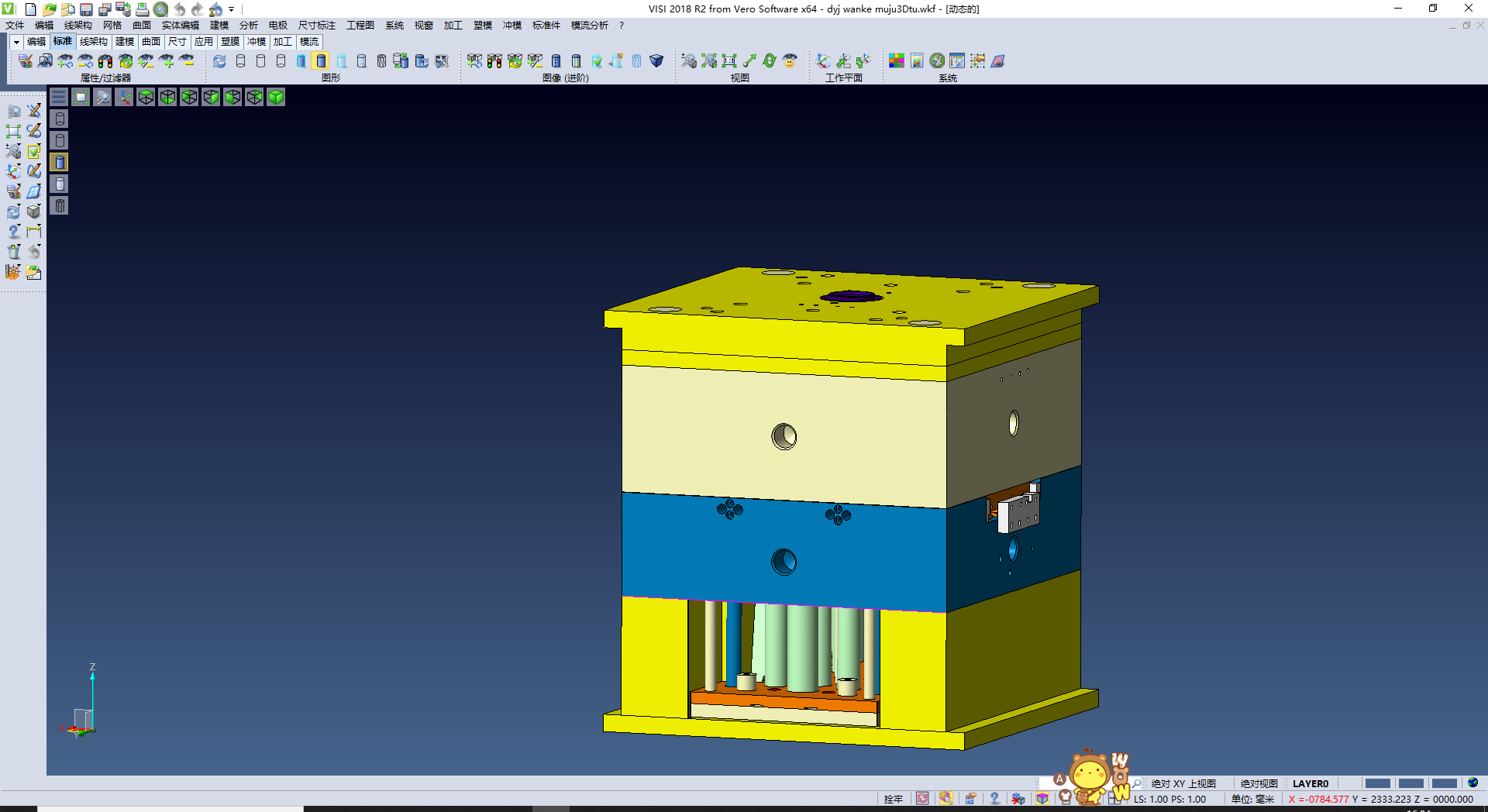
Task: Expand the quick access toolbar customize arrow
Action: [232, 9]
